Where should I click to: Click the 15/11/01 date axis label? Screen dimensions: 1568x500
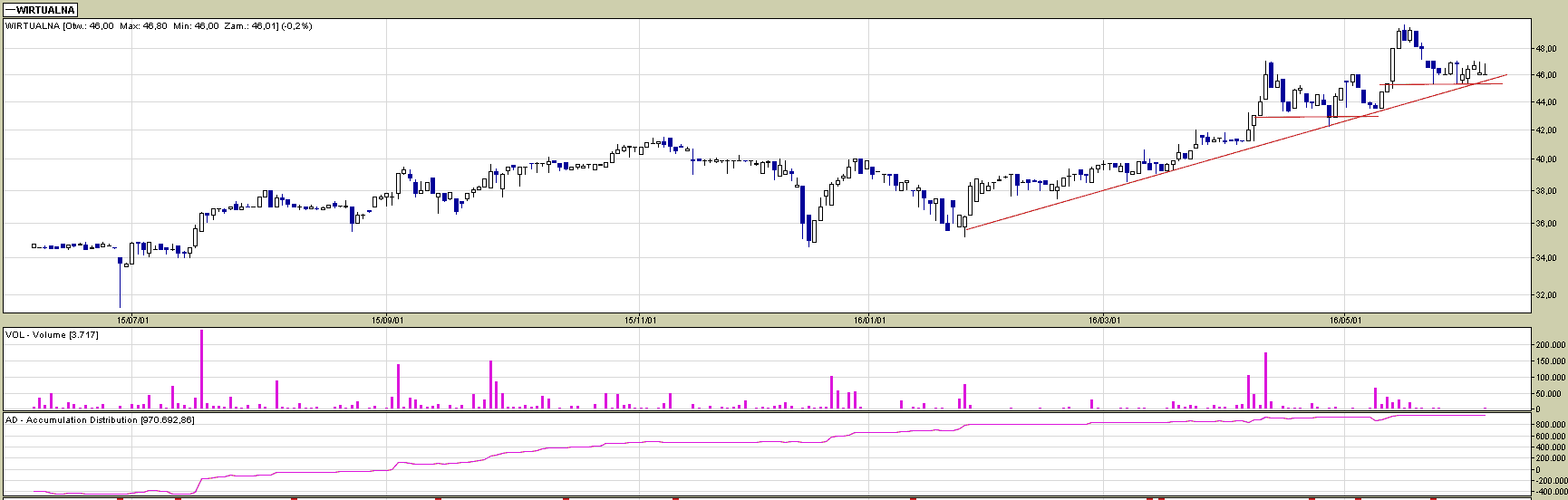(x=640, y=320)
